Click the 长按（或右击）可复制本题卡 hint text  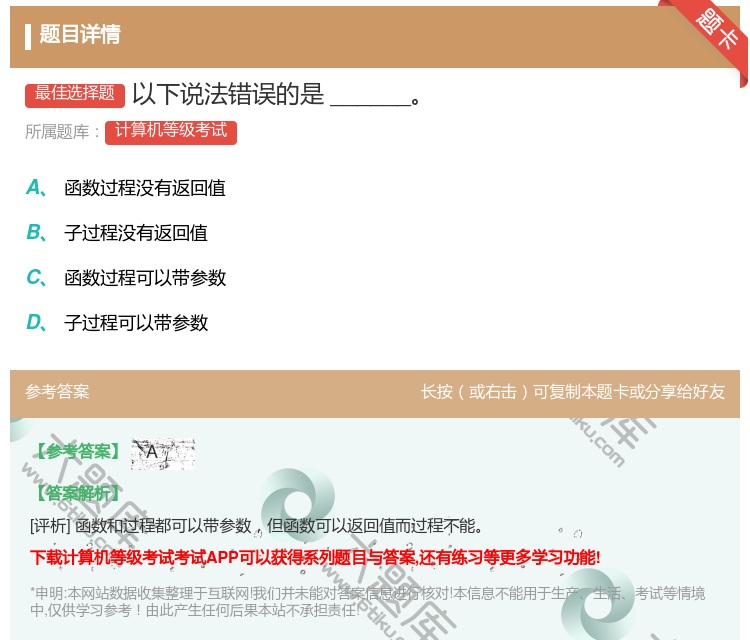[x=573, y=392]
